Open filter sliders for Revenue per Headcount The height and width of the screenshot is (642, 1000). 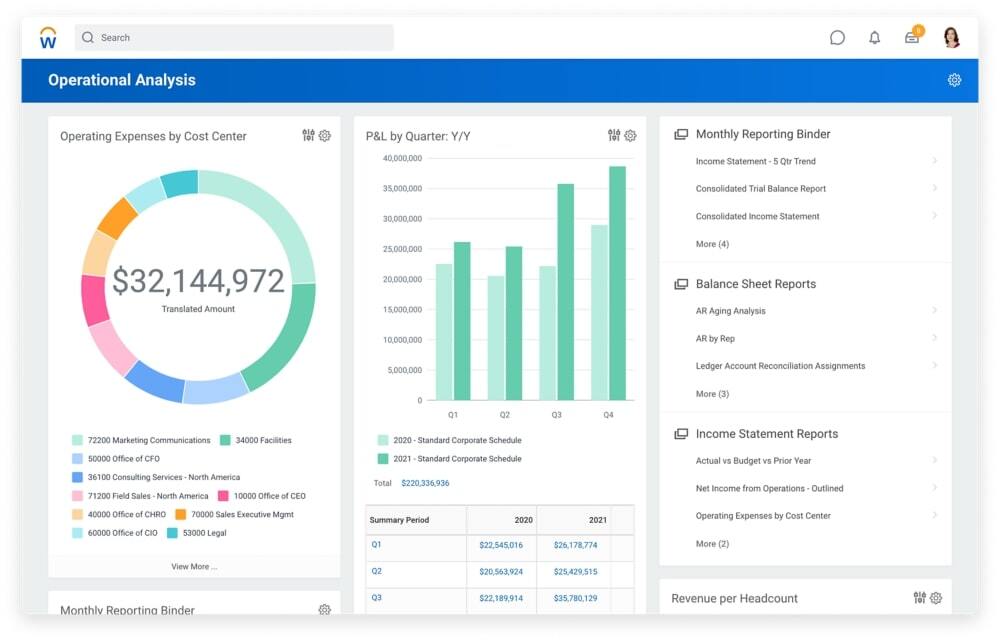click(920, 597)
